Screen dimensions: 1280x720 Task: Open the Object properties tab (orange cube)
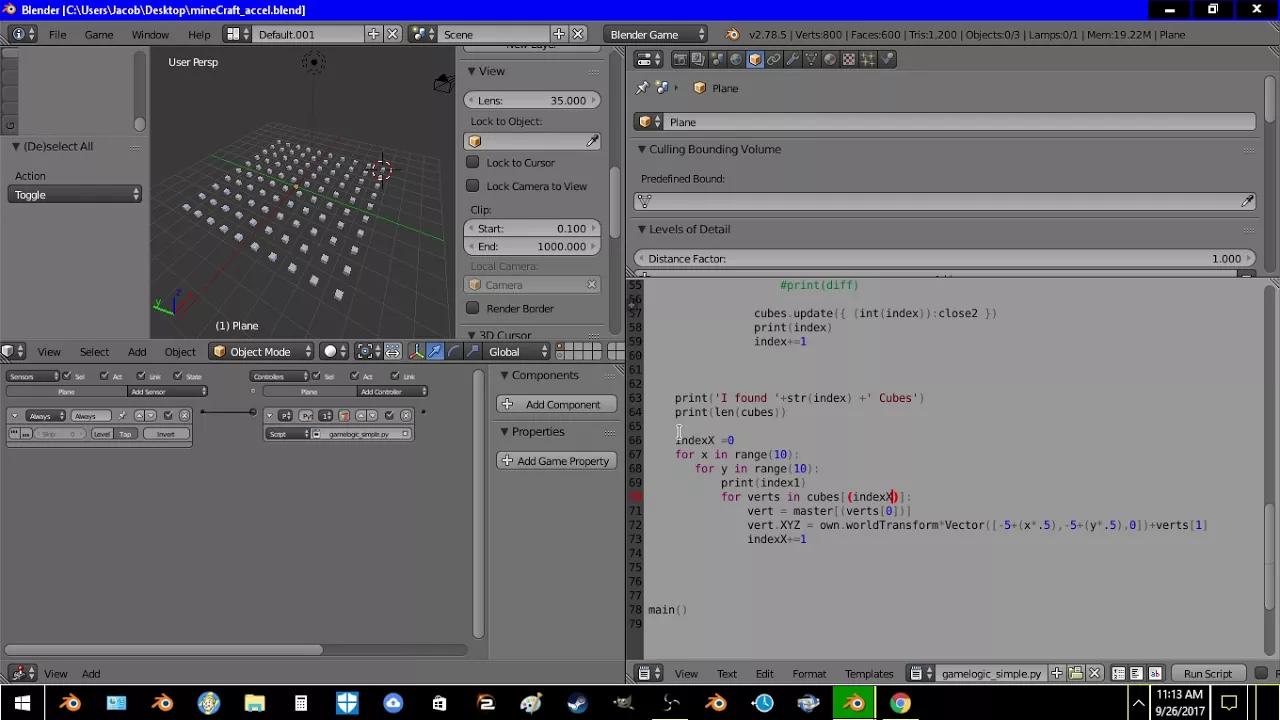(755, 59)
